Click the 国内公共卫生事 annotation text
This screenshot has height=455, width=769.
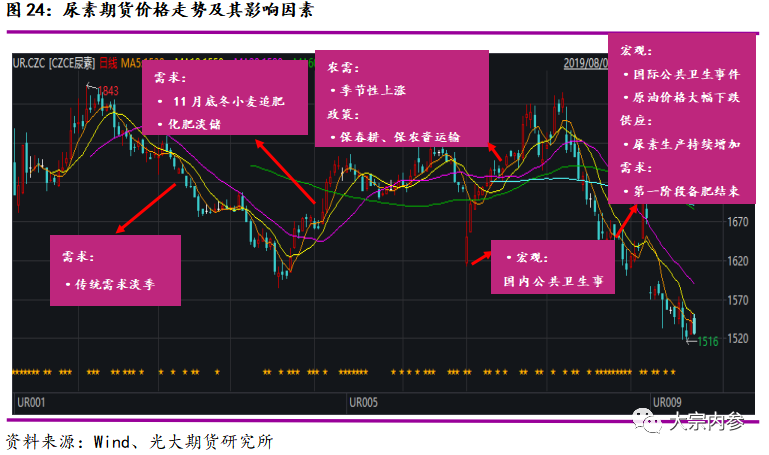[x=553, y=281]
